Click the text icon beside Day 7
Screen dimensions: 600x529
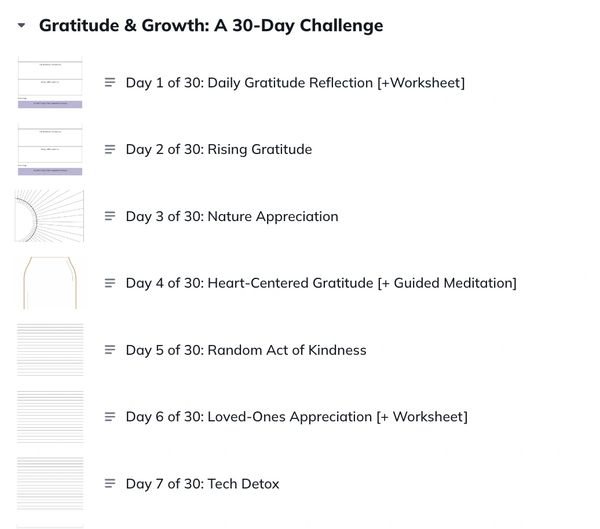111,484
